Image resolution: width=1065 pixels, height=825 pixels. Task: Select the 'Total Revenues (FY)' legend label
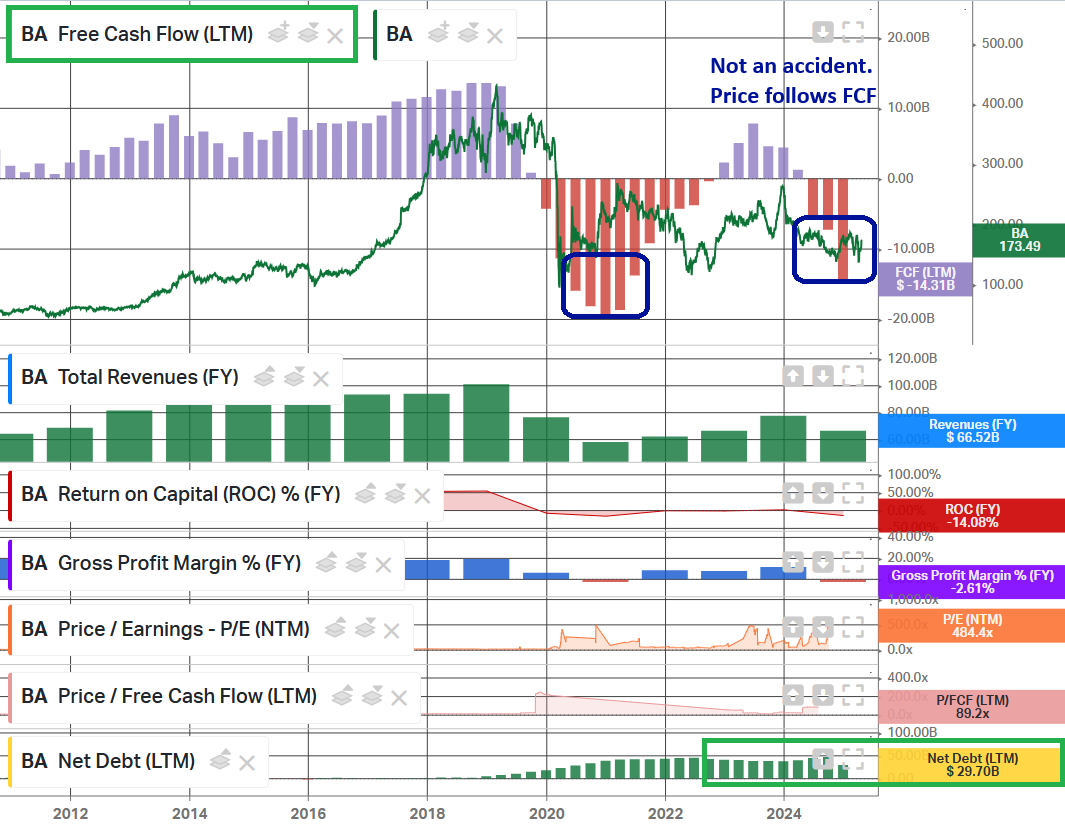[x=148, y=377]
